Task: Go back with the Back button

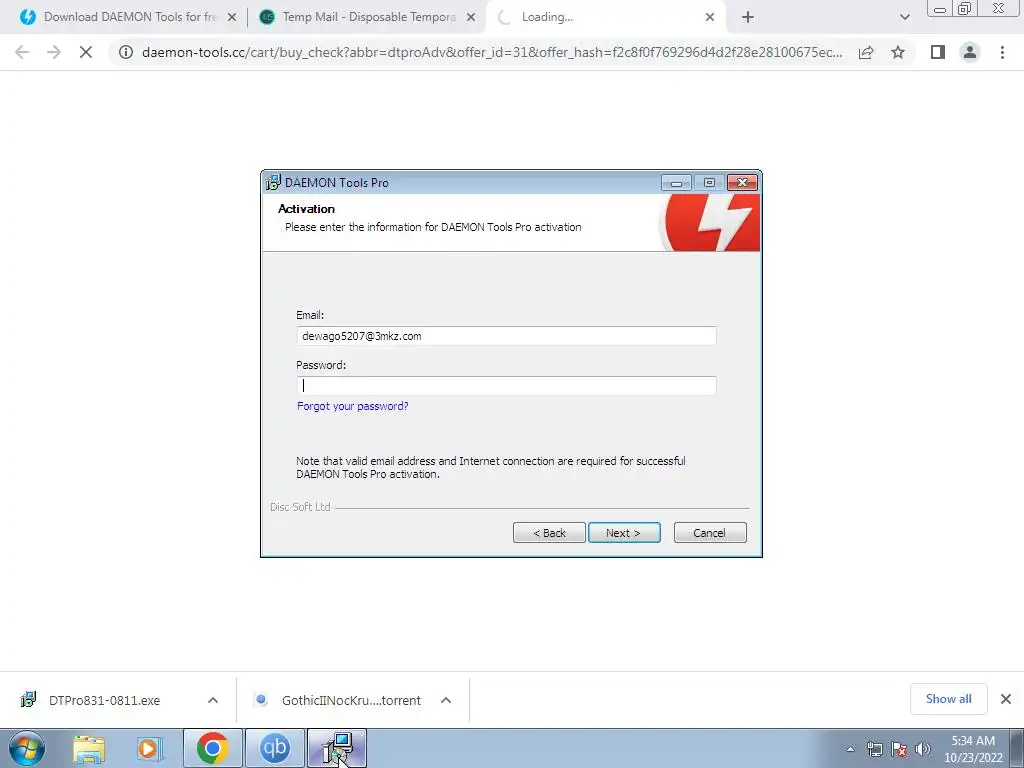Action: coord(549,533)
